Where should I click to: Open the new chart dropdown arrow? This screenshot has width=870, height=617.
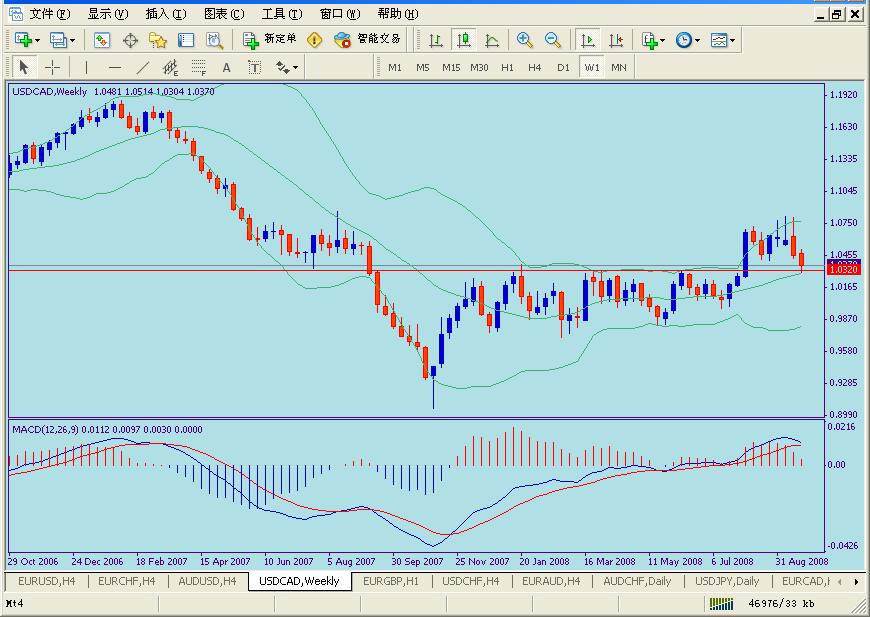point(38,40)
